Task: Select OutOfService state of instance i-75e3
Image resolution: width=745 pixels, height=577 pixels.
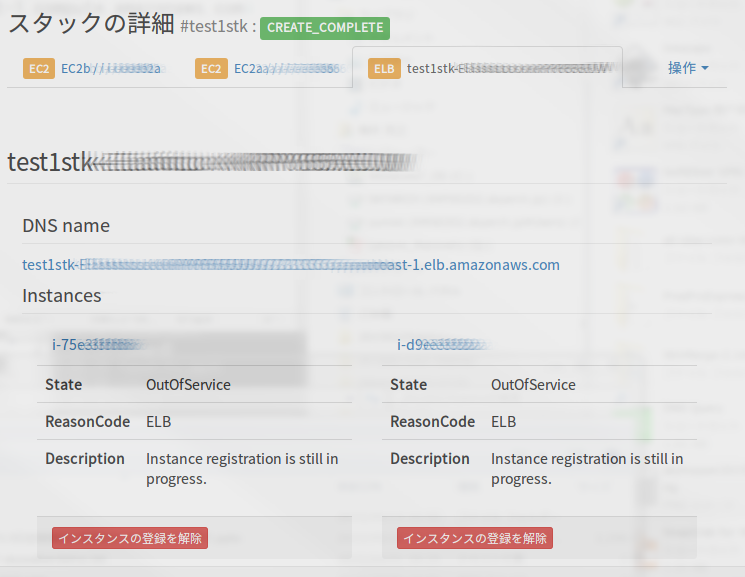Action: click(188, 385)
